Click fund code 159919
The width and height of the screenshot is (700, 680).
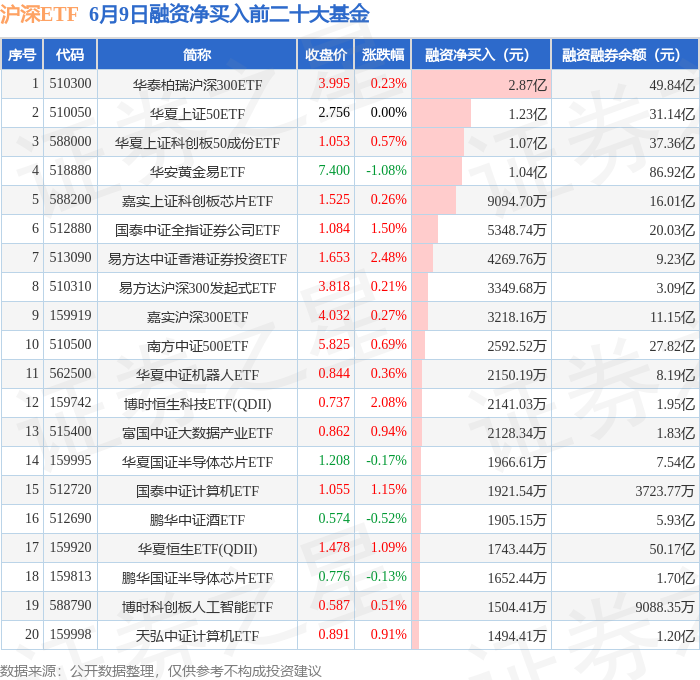[70, 315]
